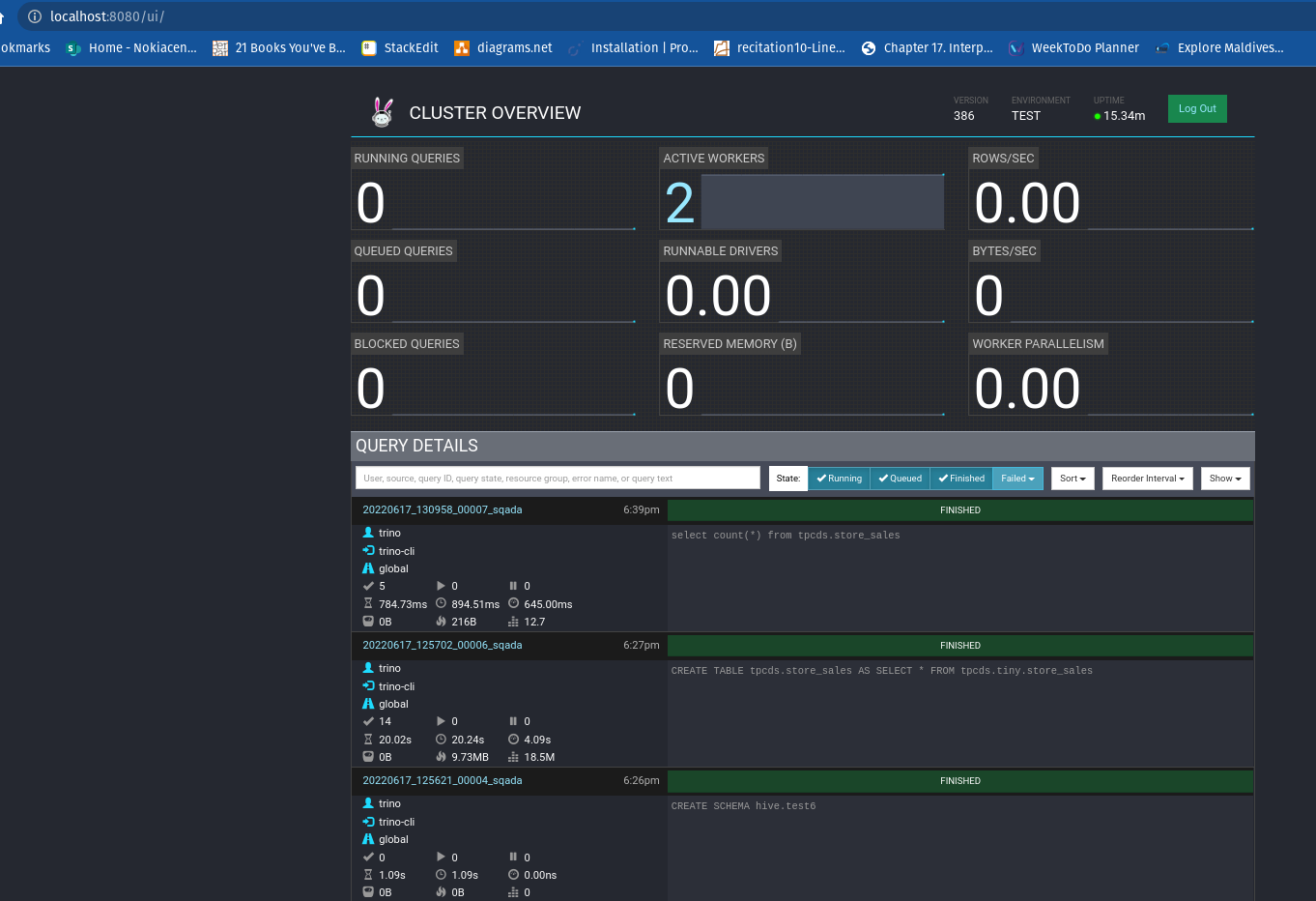Click the localhost:8080/ui/ address bar
The image size is (1316, 901).
107,16
